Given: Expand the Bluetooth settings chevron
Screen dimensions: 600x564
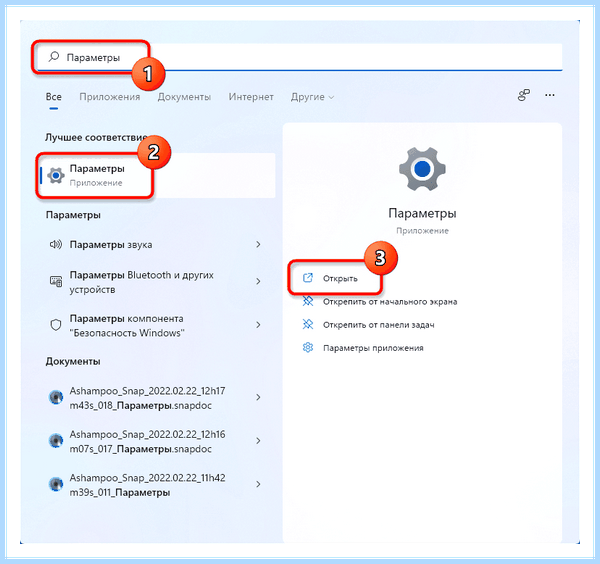Looking at the screenshot, I should 258,281.
